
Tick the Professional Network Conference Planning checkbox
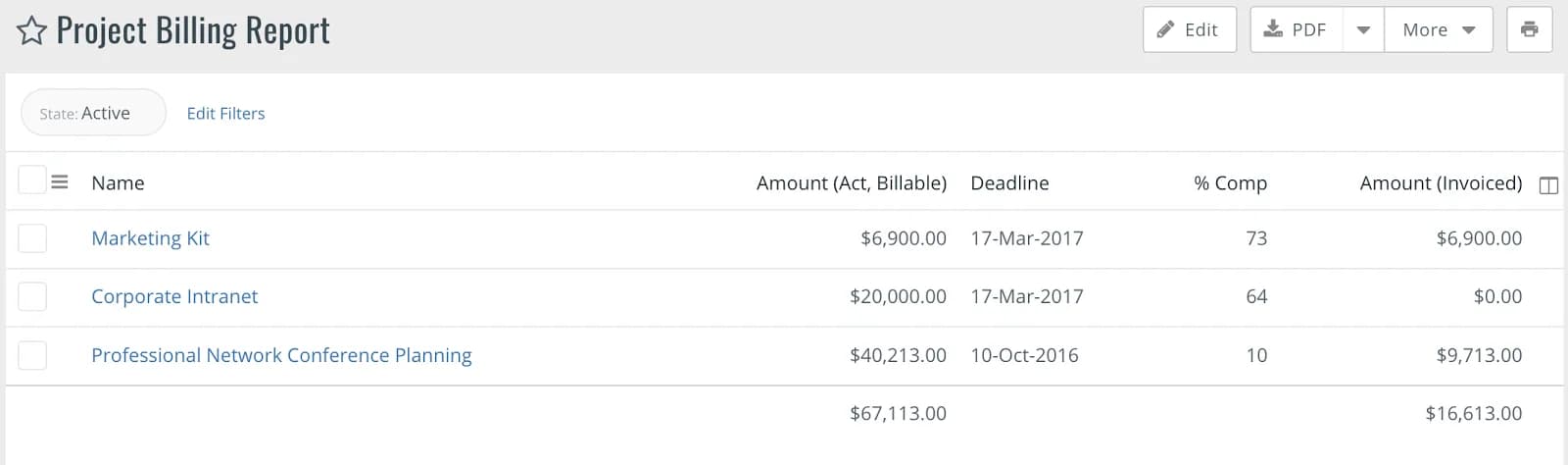(x=32, y=355)
